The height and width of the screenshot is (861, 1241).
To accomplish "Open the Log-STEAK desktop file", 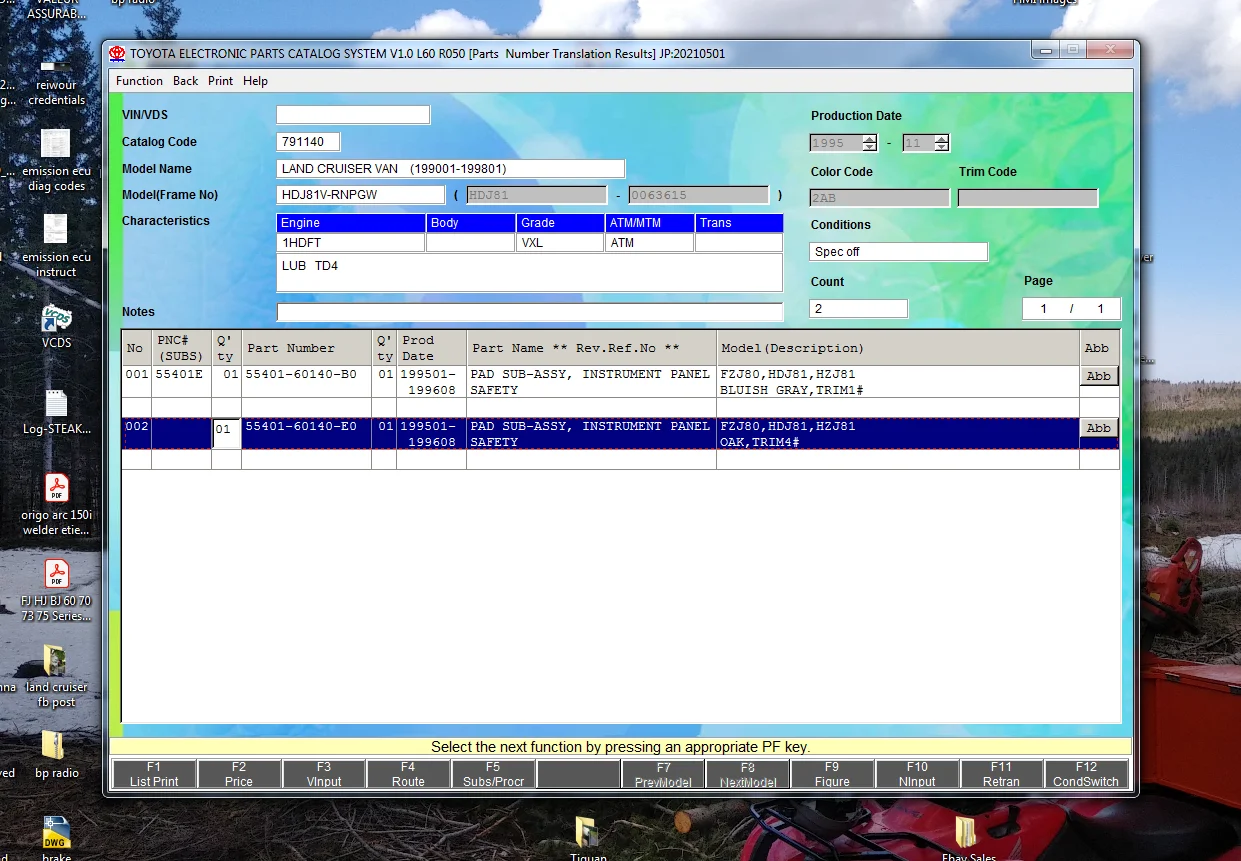I will click(x=56, y=412).
